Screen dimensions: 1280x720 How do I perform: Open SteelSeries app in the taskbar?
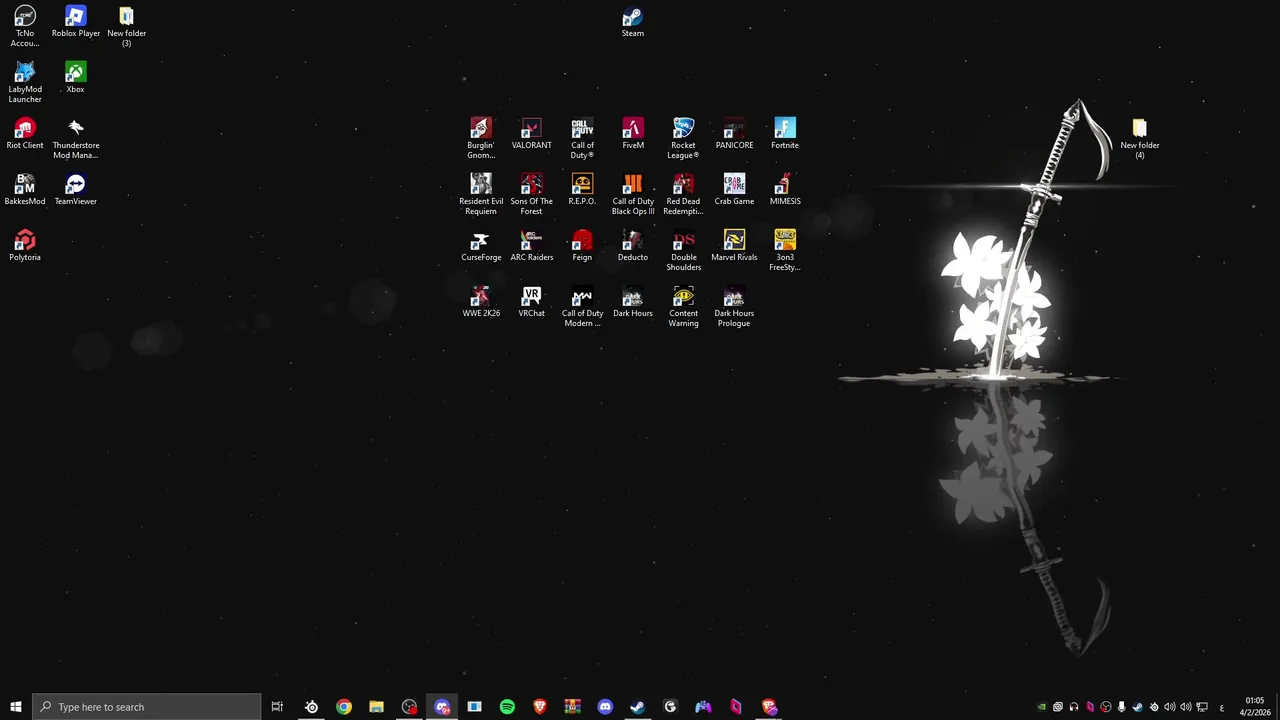click(x=311, y=707)
